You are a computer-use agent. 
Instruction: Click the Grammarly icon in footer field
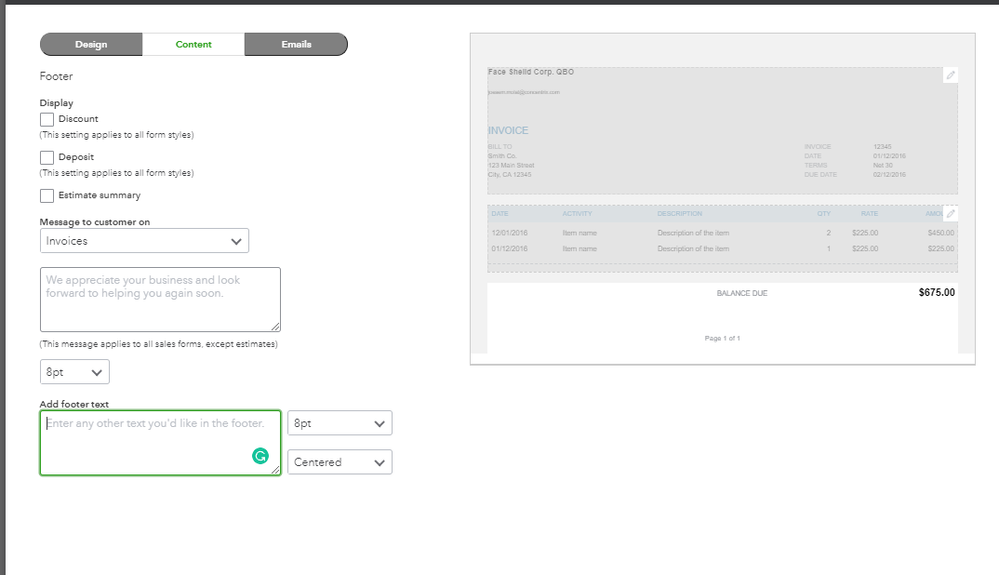click(x=260, y=456)
